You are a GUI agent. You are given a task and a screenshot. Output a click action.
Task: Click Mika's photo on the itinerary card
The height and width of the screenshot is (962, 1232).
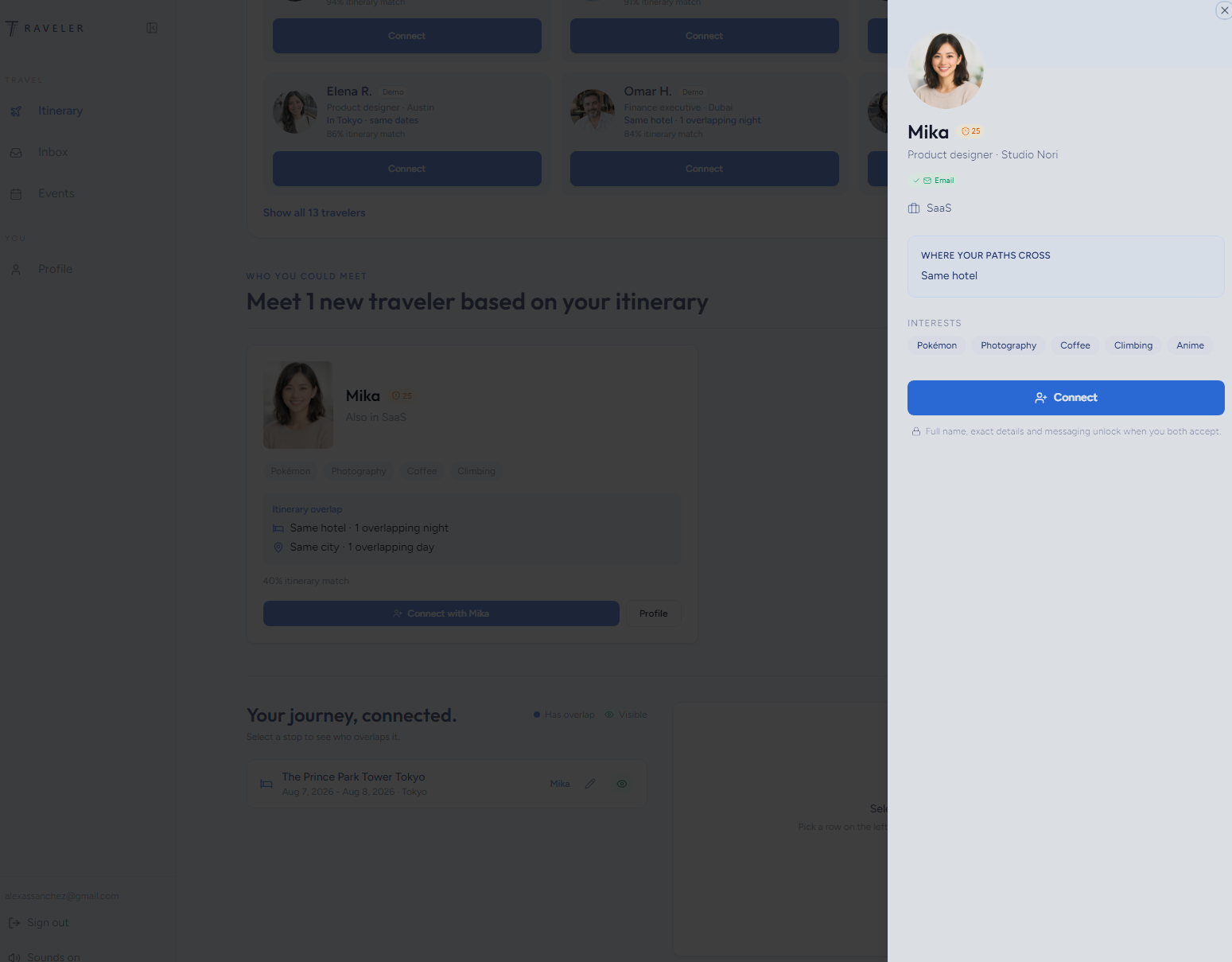point(298,405)
